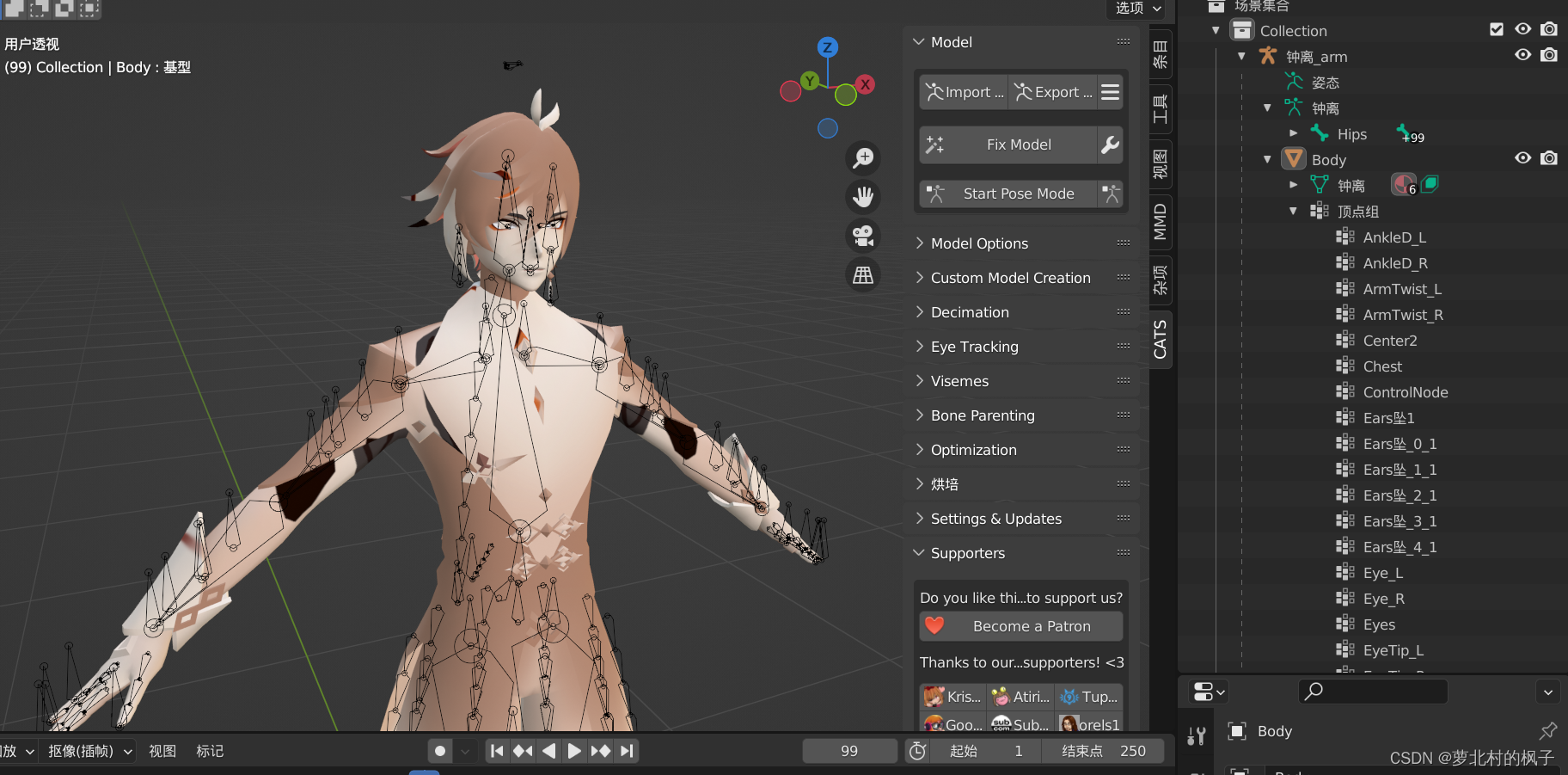This screenshot has height=775, width=1568.
Task: Open the 标记 timeline menu
Action: (x=210, y=751)
